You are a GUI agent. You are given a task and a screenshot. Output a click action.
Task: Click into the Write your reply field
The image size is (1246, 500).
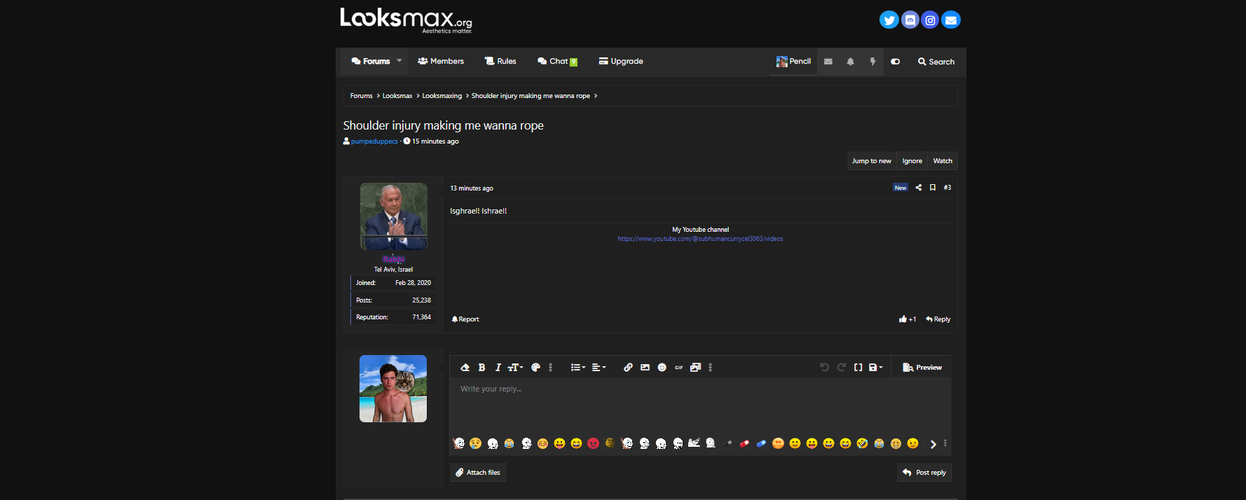(700, 405)
